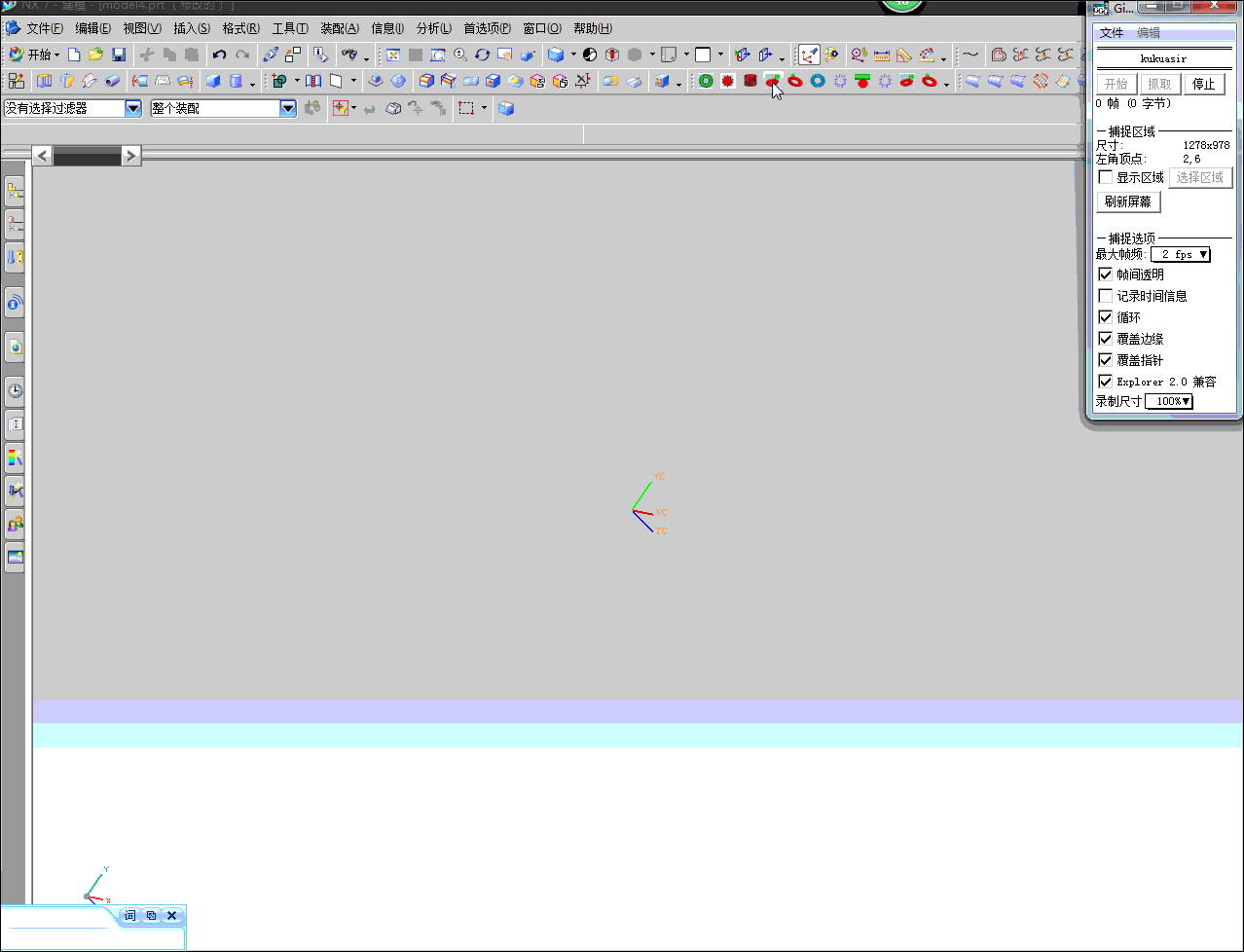Click the binoculars find icon
1244x952 pixels.
(x=348, y=55)
